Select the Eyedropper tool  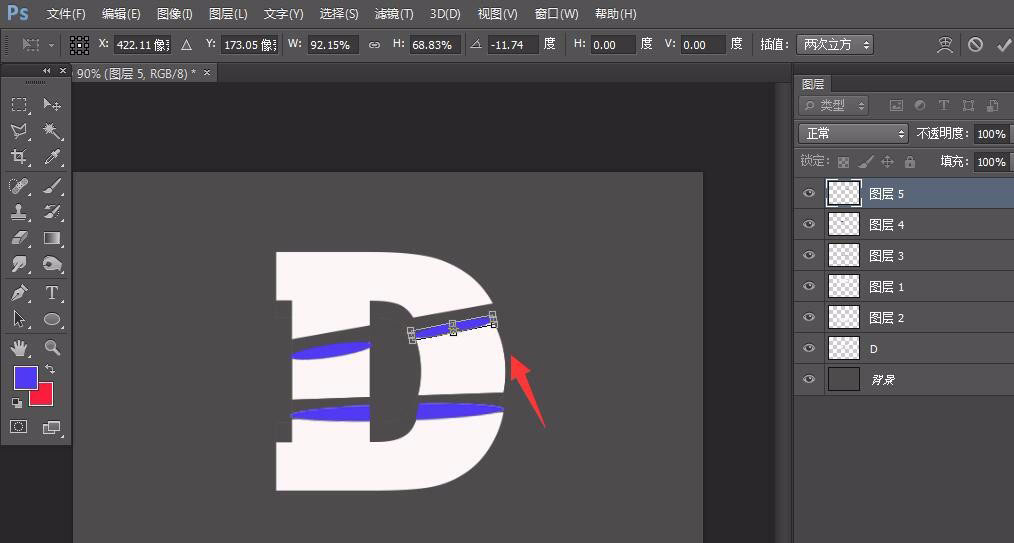(x=52, y=156)
